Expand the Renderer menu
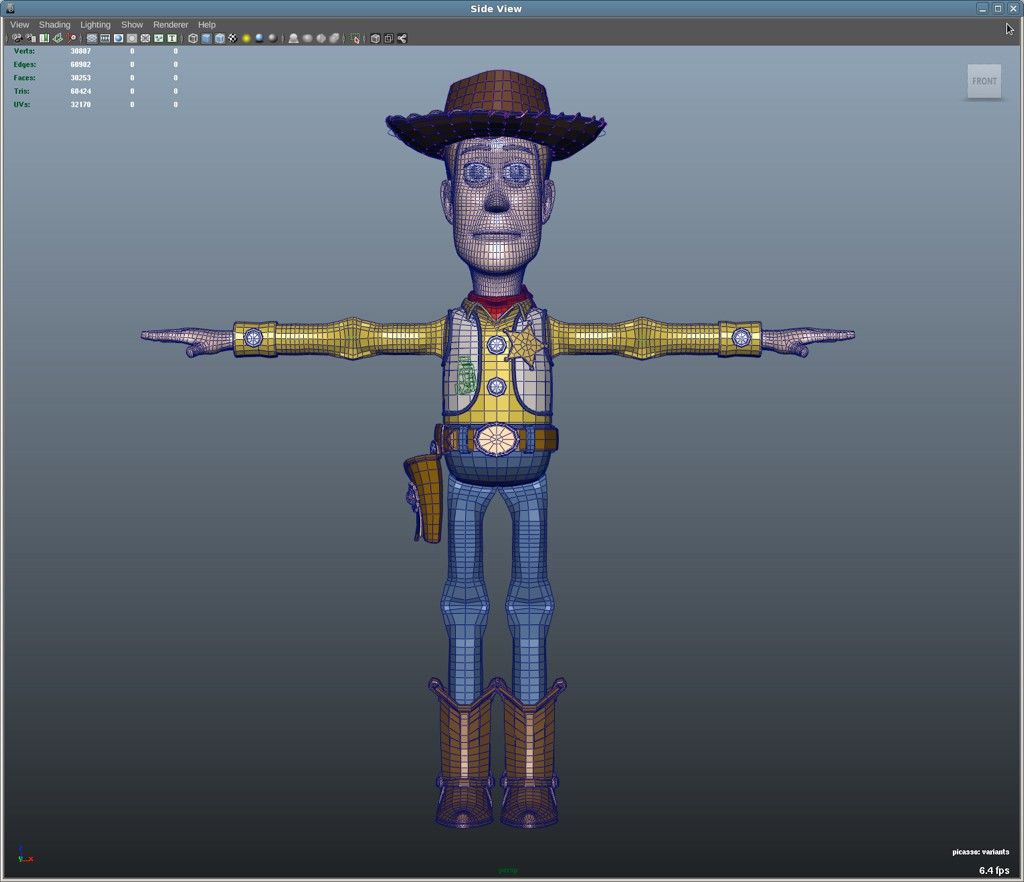The image size is (1024, 882). pos(170,24)
